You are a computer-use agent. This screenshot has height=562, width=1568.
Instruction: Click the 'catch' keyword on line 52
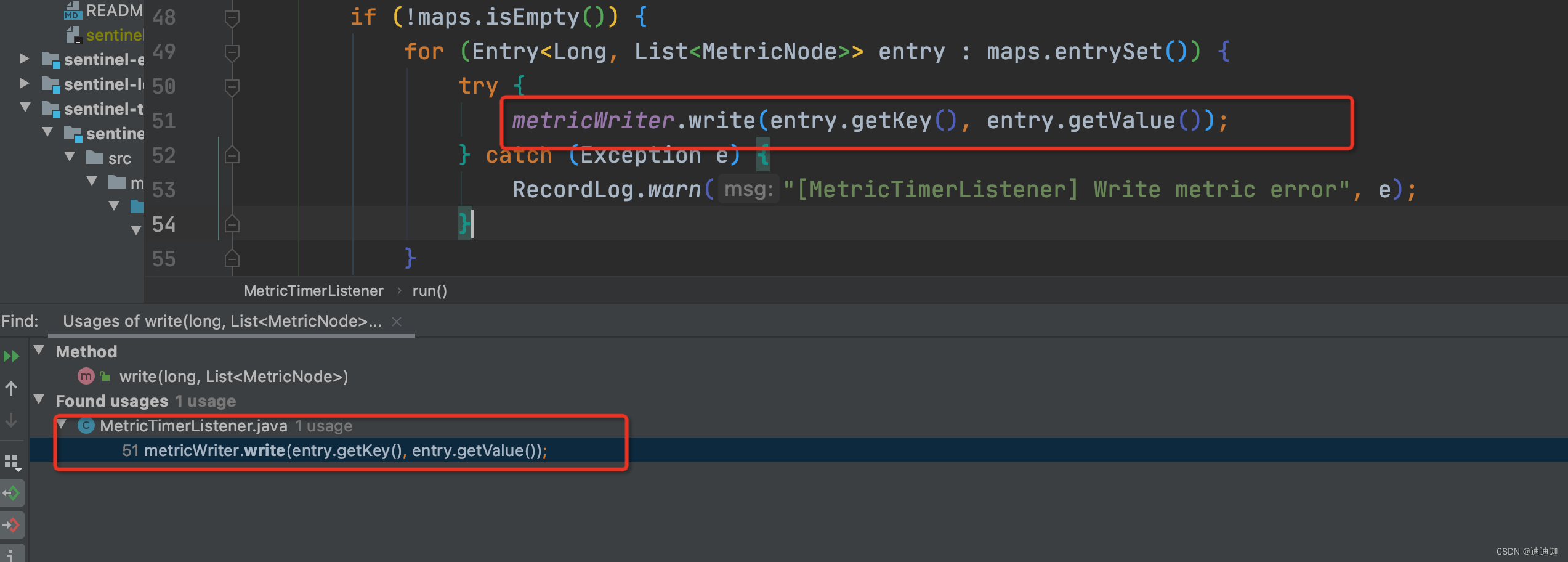coord(519,155)
